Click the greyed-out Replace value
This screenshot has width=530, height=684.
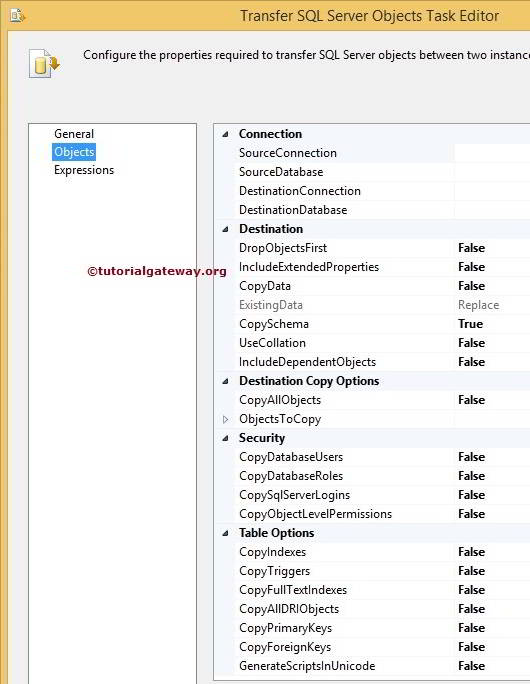point(479,305)
